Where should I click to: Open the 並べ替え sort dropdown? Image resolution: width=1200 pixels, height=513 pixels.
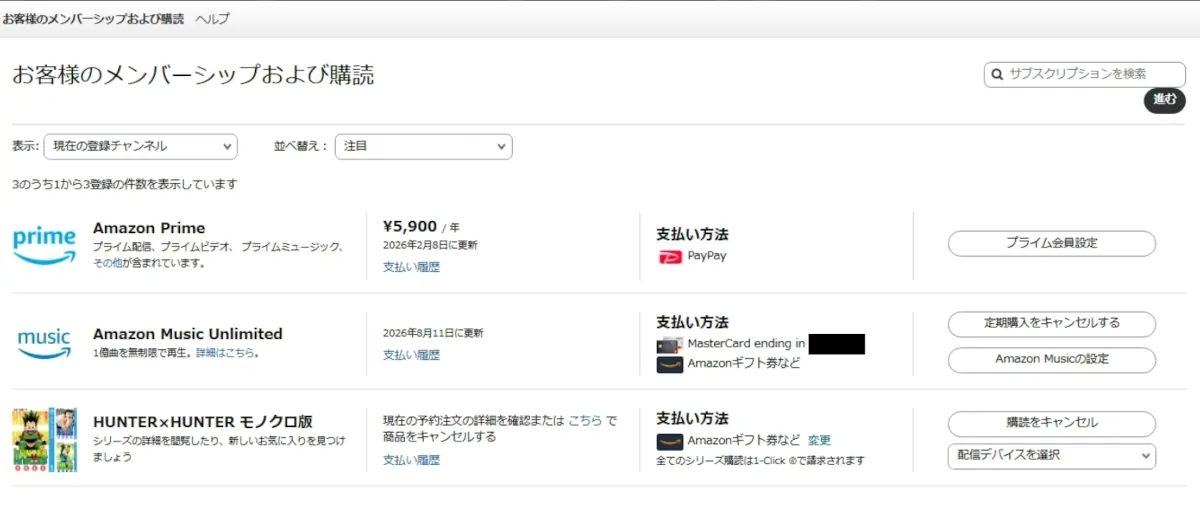click(423, 146)
